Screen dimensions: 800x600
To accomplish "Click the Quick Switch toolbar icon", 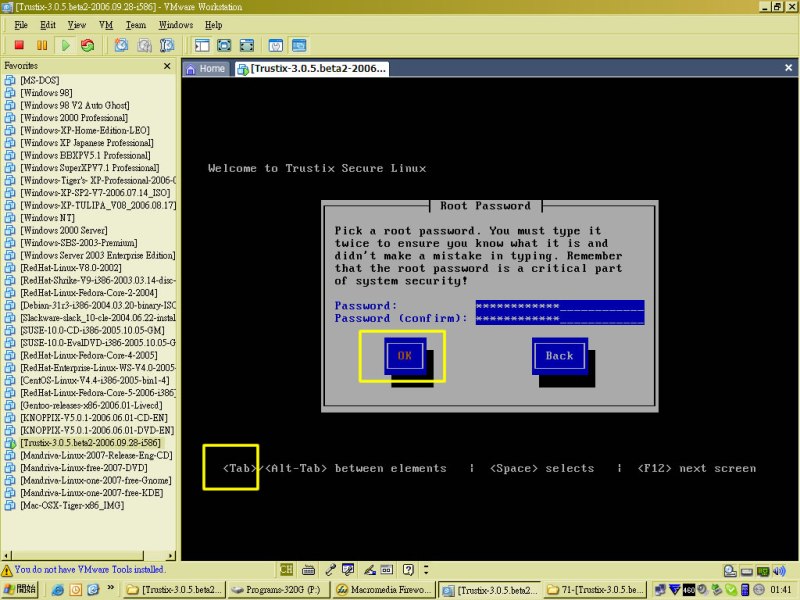I will click(224, 45).
